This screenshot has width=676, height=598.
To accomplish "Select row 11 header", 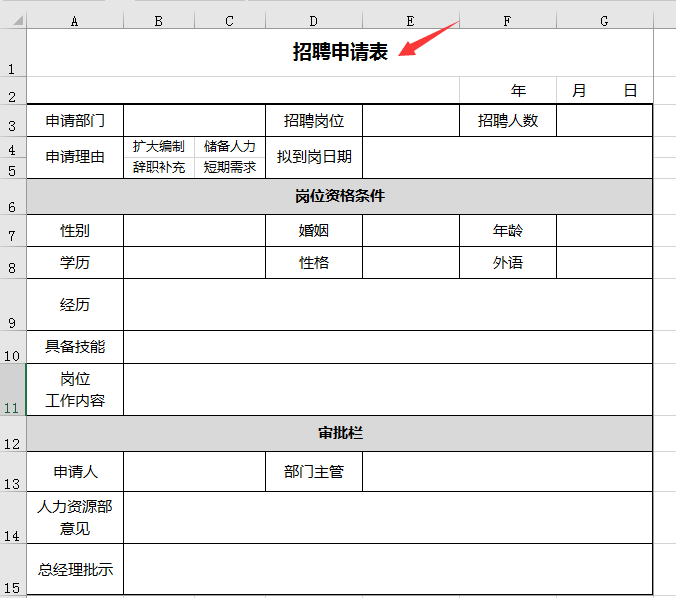I will point(13,389).
